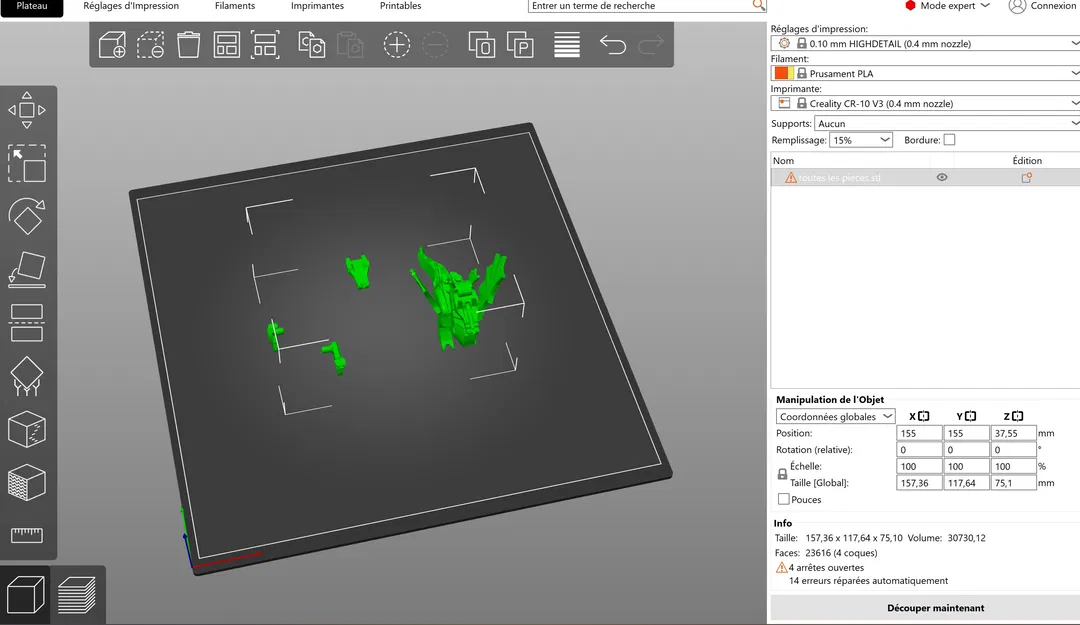Check the Pouces checkbox
The width and height of the screenshot is (1080, 625).
point(783,500)
